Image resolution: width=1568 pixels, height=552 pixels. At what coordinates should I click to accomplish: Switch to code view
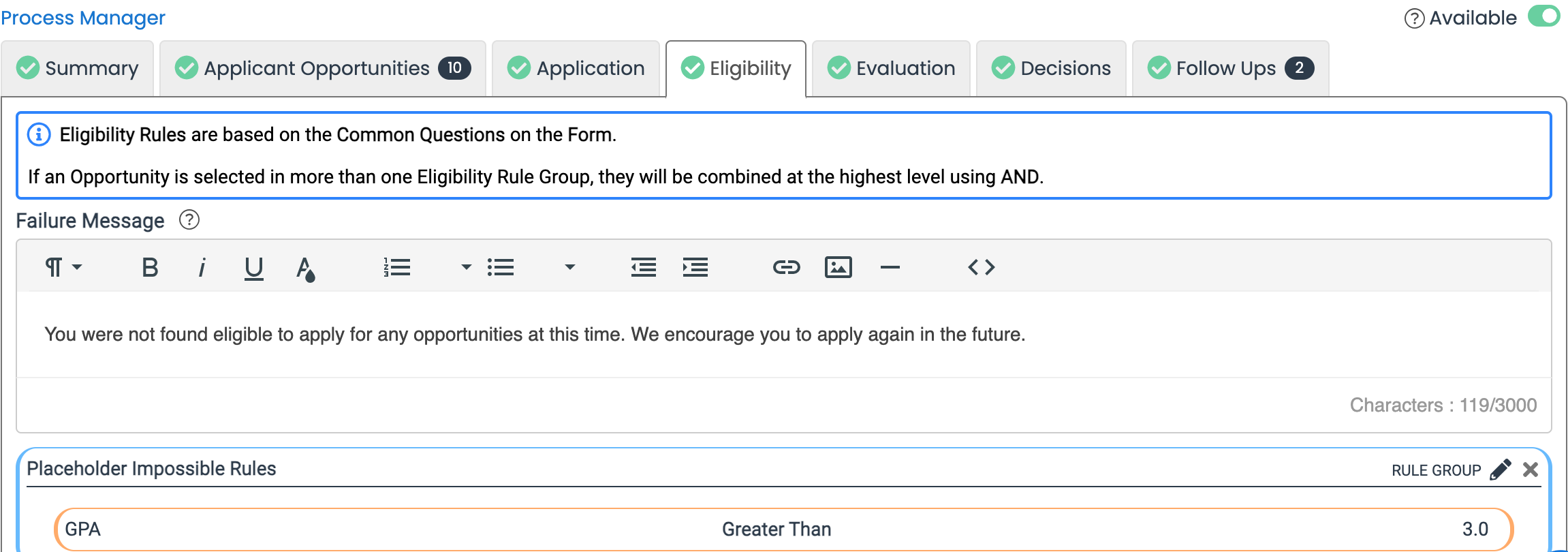[x=981, y=267]
